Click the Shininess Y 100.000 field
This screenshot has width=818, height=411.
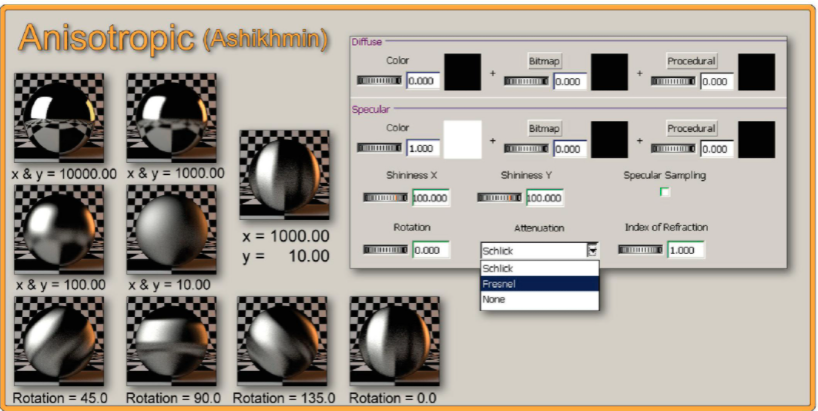tap(545, 198)
